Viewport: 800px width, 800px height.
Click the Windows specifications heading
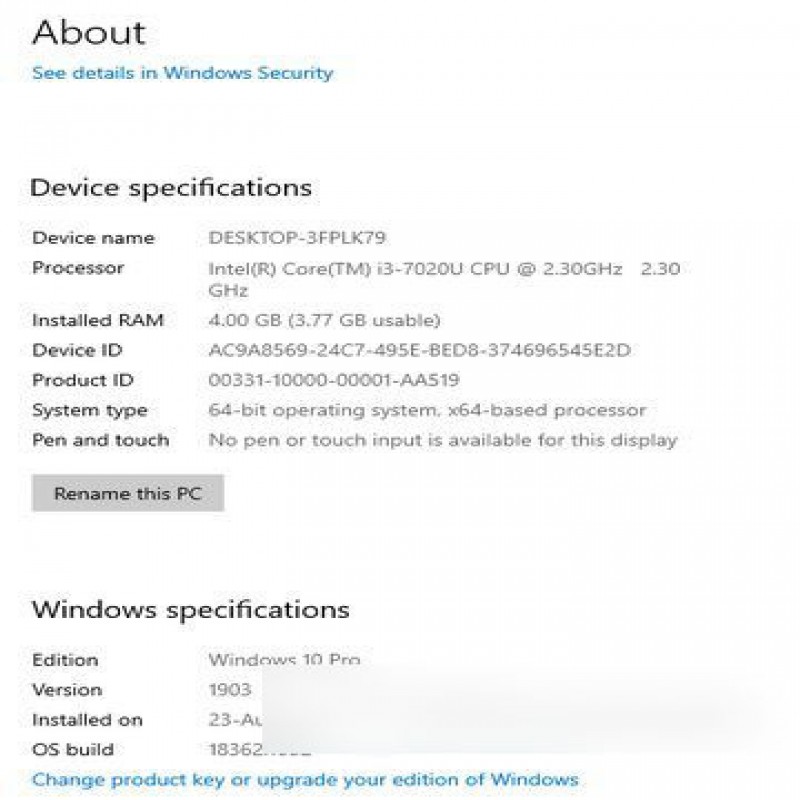(191, 610)
